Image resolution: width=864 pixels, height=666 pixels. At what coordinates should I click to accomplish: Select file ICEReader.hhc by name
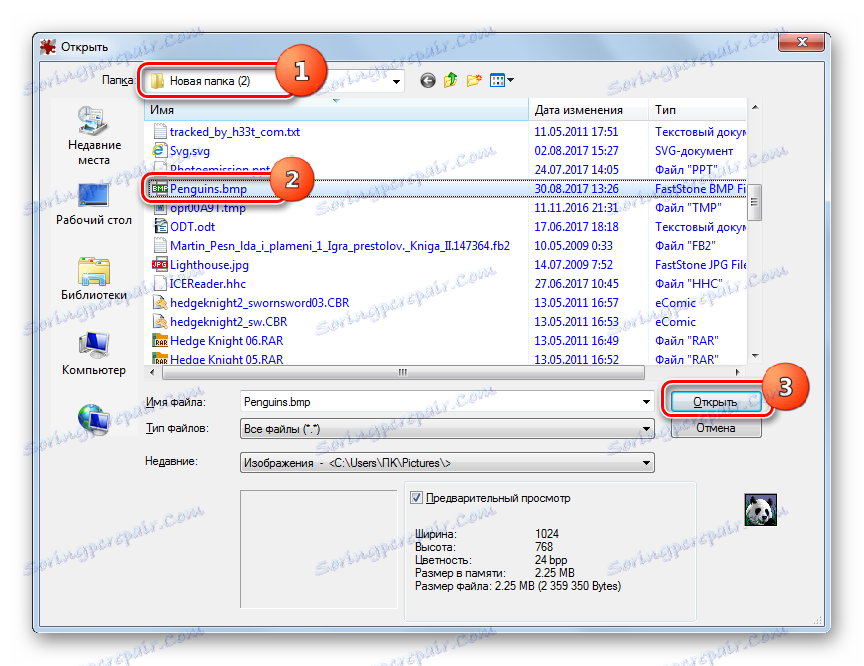208,284
